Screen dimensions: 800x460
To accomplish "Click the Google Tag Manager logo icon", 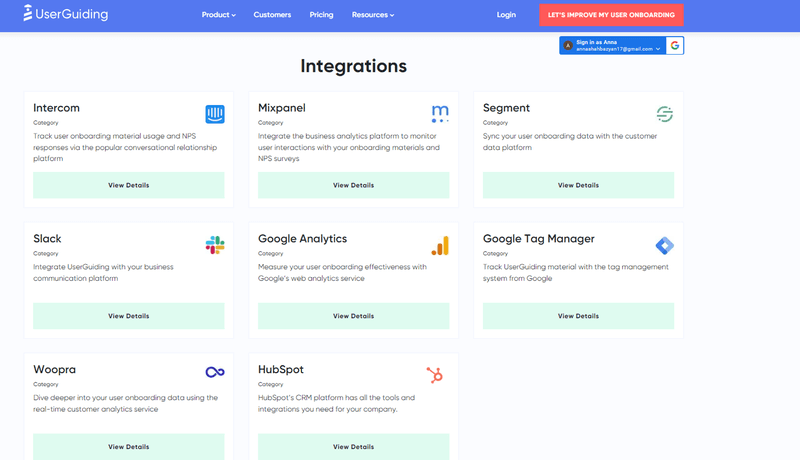I will pos(664,245).
